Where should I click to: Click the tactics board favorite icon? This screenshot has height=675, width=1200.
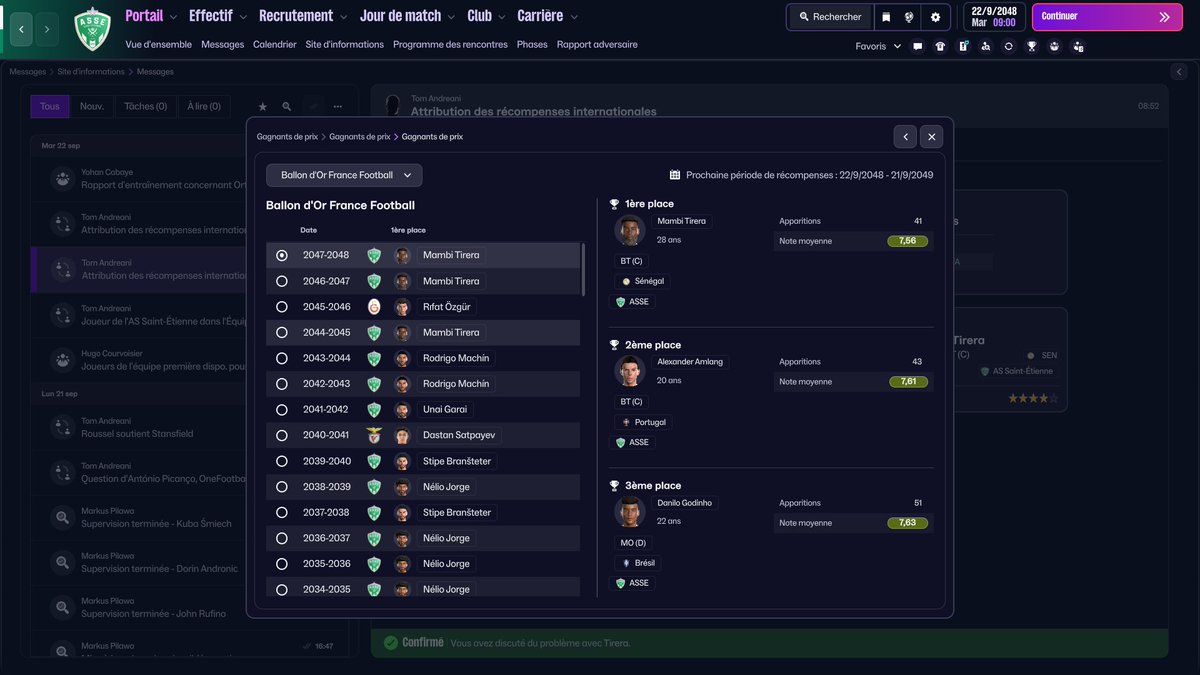[x=963, y=46]
